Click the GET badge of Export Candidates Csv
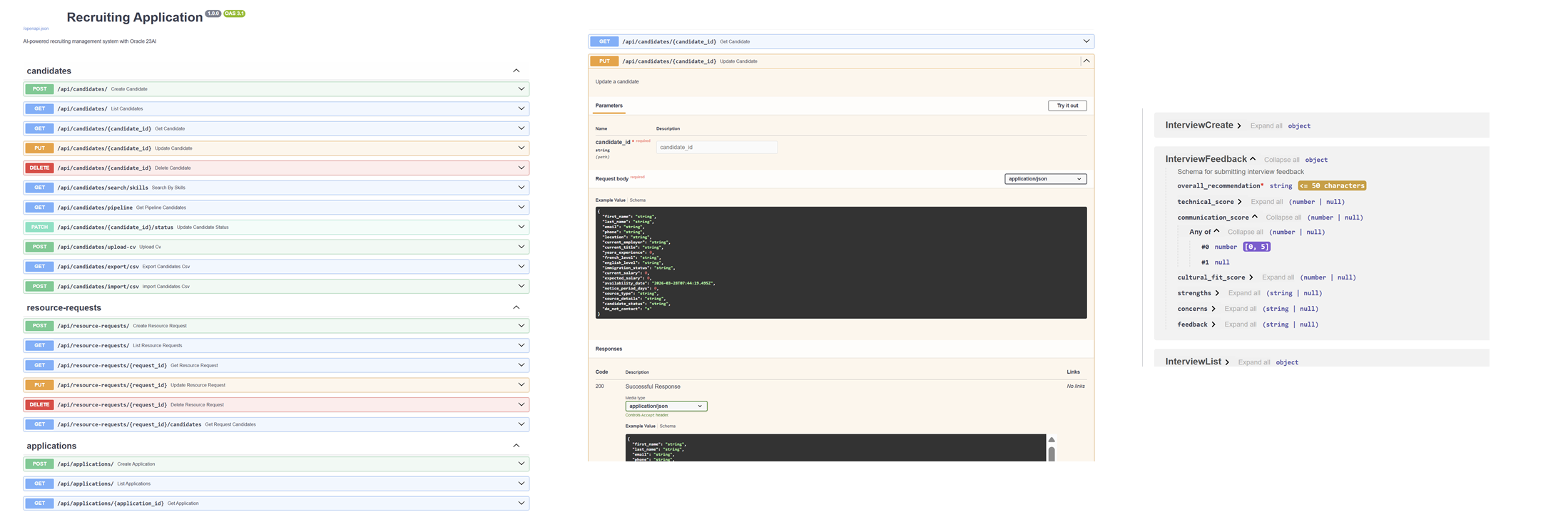The image size is (1568, 532). (39, 267)
